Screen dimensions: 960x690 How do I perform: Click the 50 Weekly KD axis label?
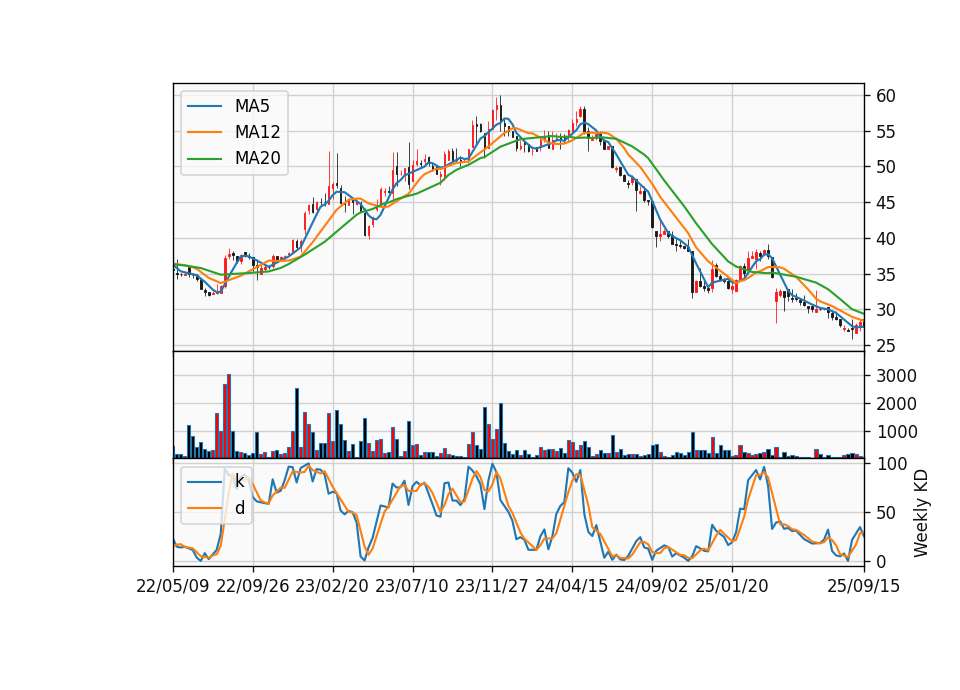[885, 513]
